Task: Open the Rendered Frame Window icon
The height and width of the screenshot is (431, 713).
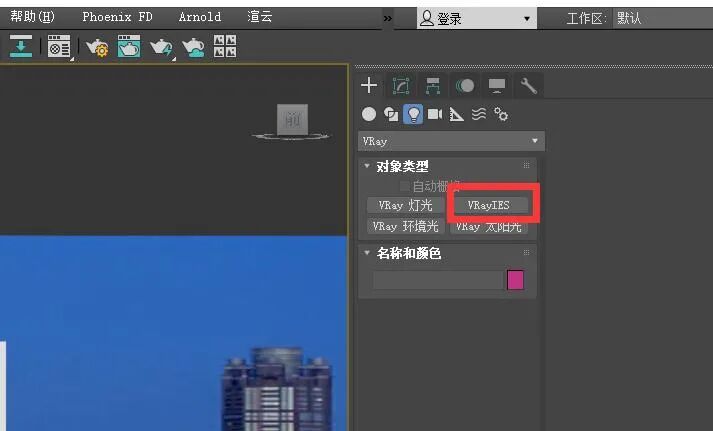Action: tap(129, 46)
